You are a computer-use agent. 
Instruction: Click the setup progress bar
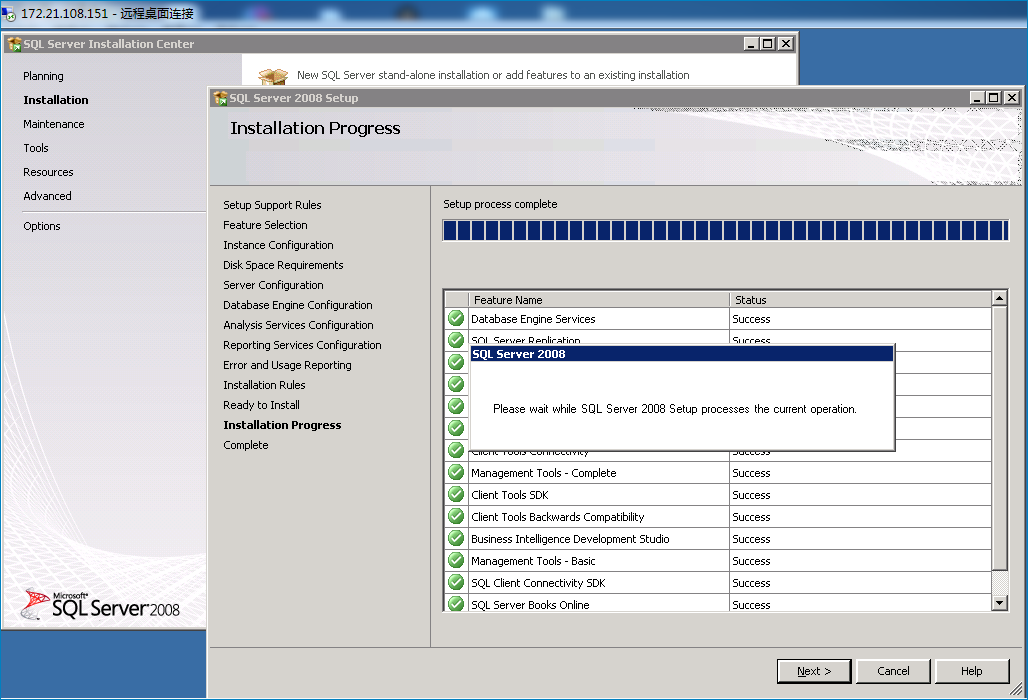pyautogui.click(x=725, y=231)
